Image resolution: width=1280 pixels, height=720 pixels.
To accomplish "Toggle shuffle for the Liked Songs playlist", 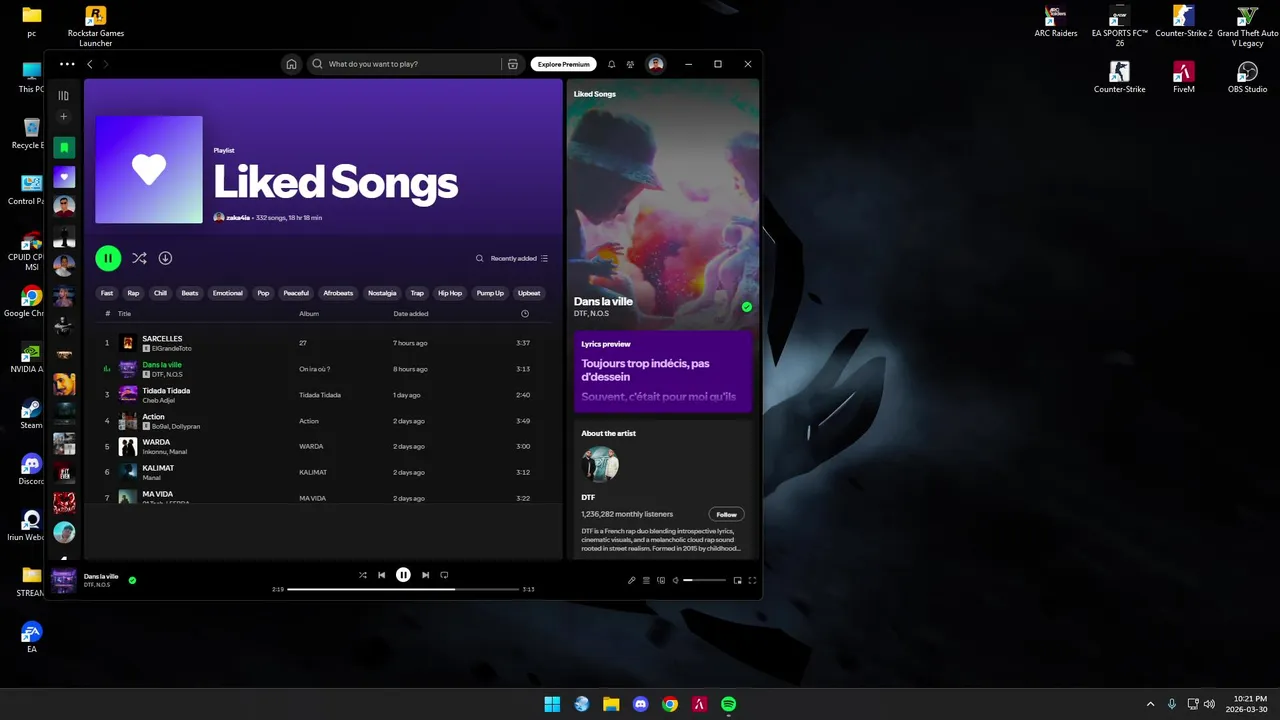I will point(139,258).
